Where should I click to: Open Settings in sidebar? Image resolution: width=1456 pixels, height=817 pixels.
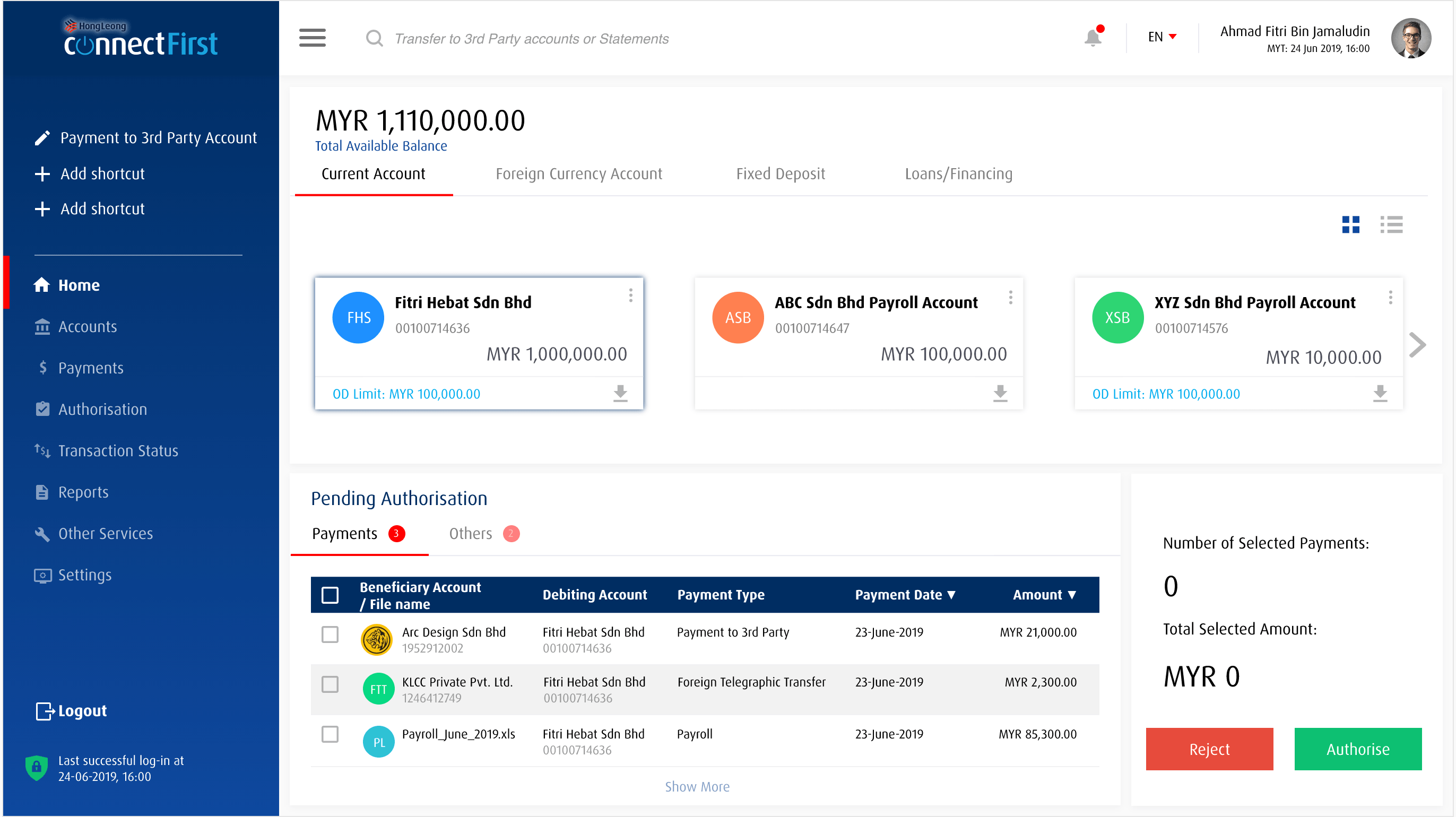click(72, 575)
